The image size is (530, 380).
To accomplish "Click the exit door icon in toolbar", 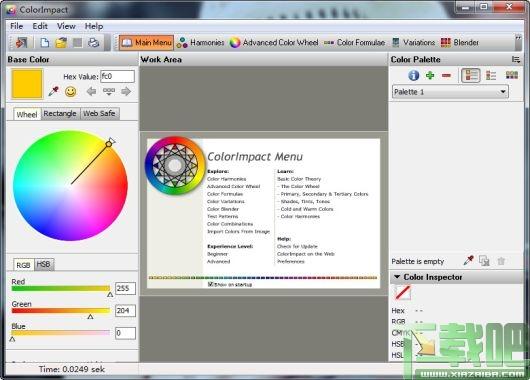I will coord(22,43).
